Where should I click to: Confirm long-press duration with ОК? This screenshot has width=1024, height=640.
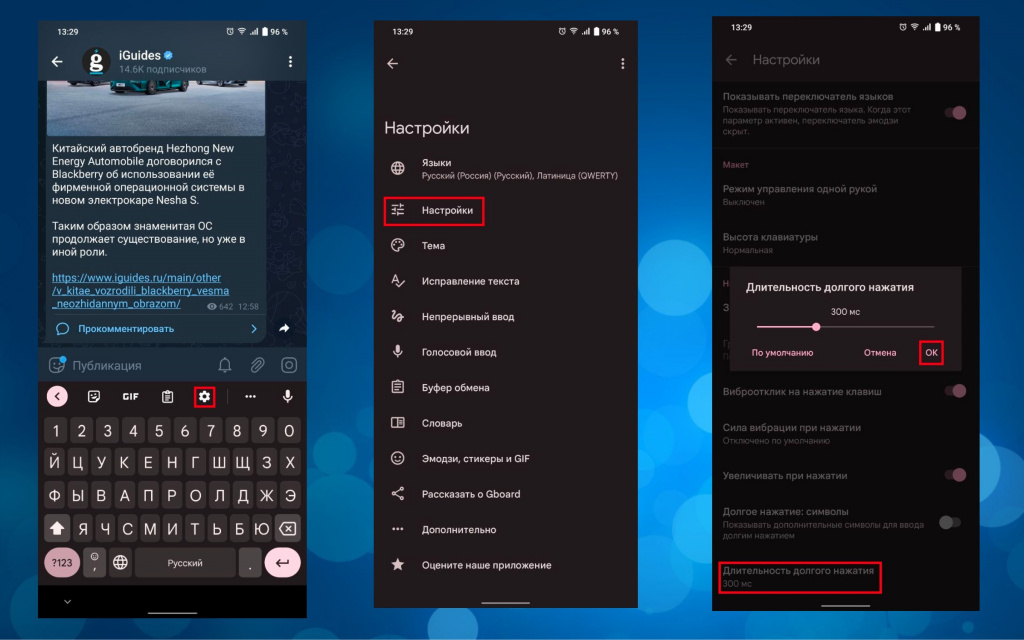pyautogui.click(x=930, y=352)
